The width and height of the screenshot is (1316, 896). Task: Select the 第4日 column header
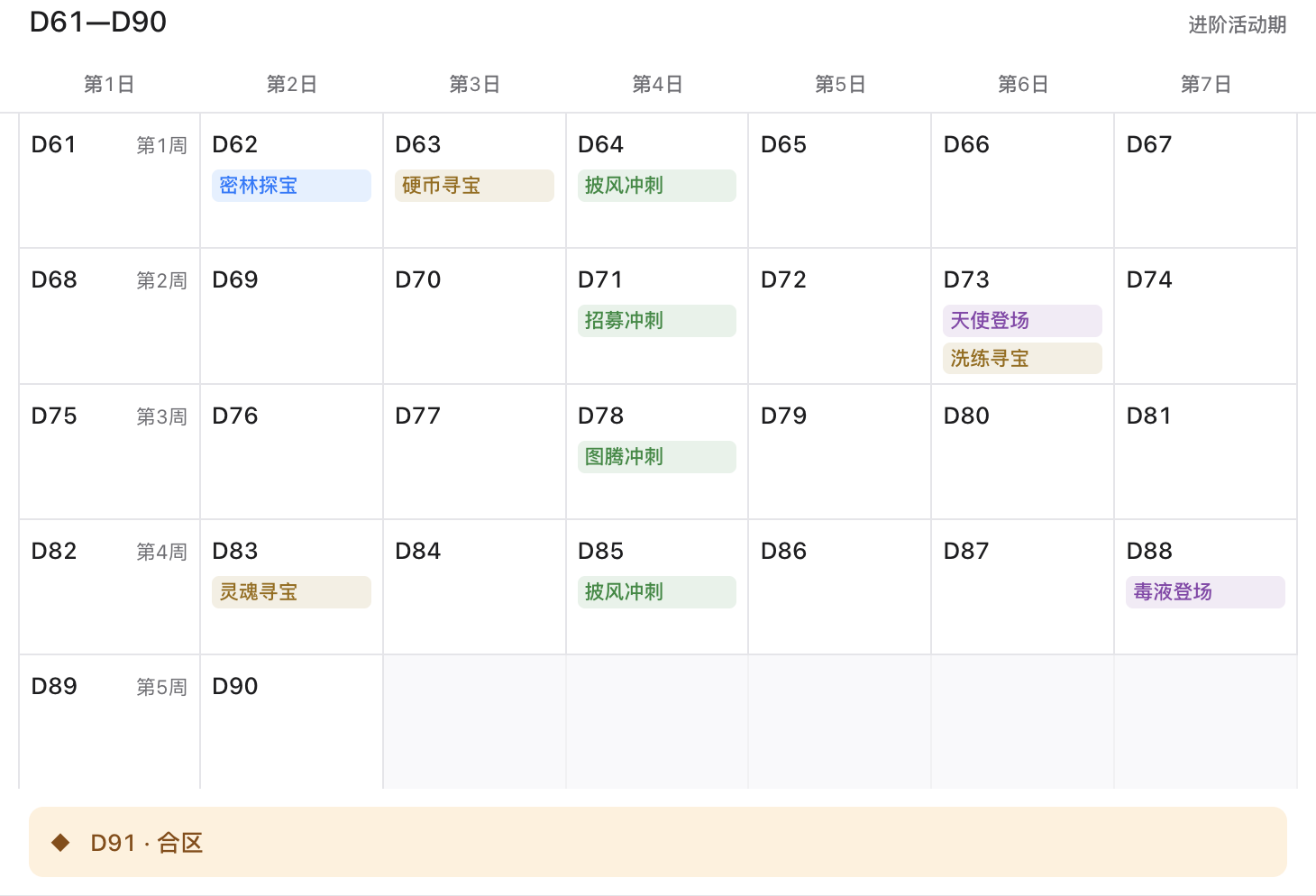click(x=657, y=85)
